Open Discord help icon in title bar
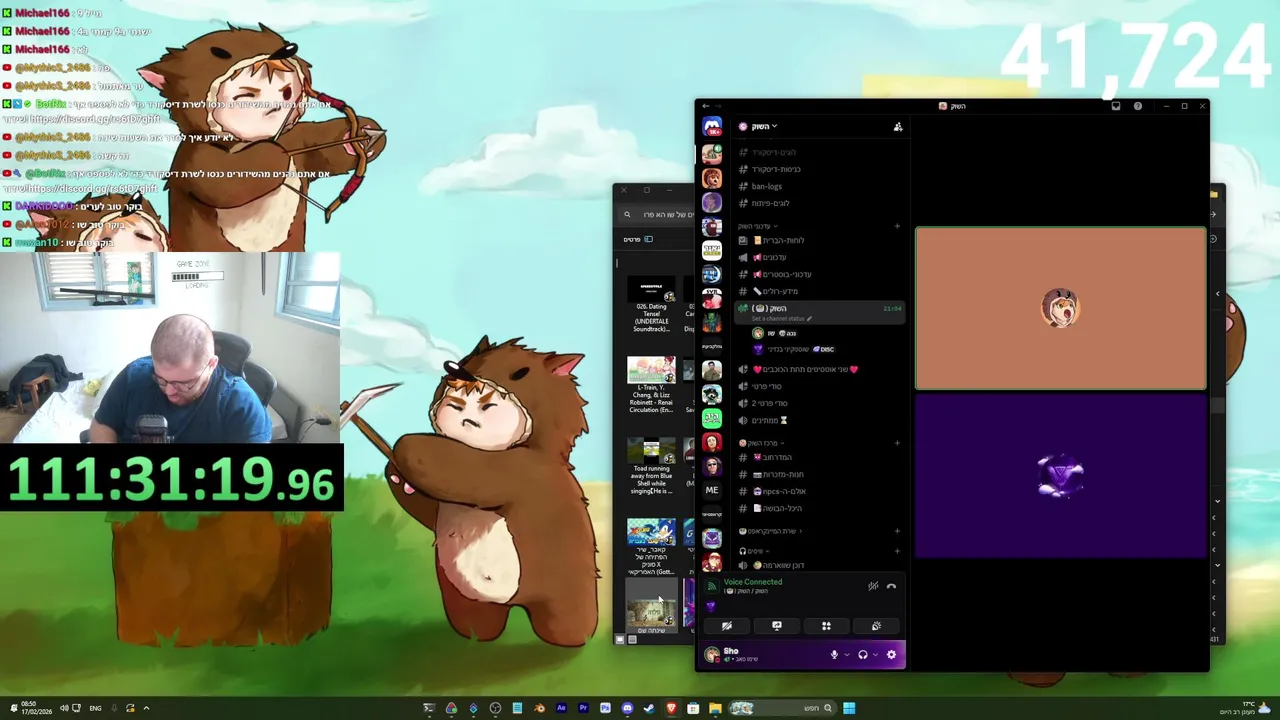Image resolution: width=1280 pixels, height=720 pixels. pyautogui.click(x=1138, y=106)
